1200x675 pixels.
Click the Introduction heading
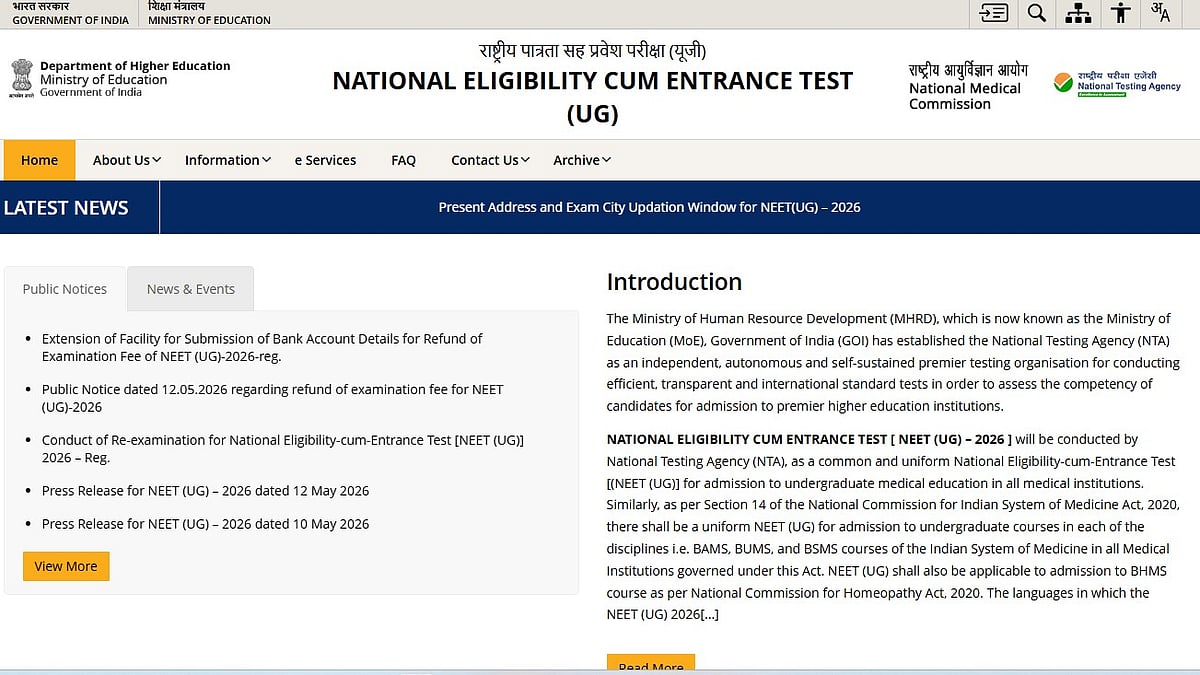pyautogui.click(x=674, y=282)
